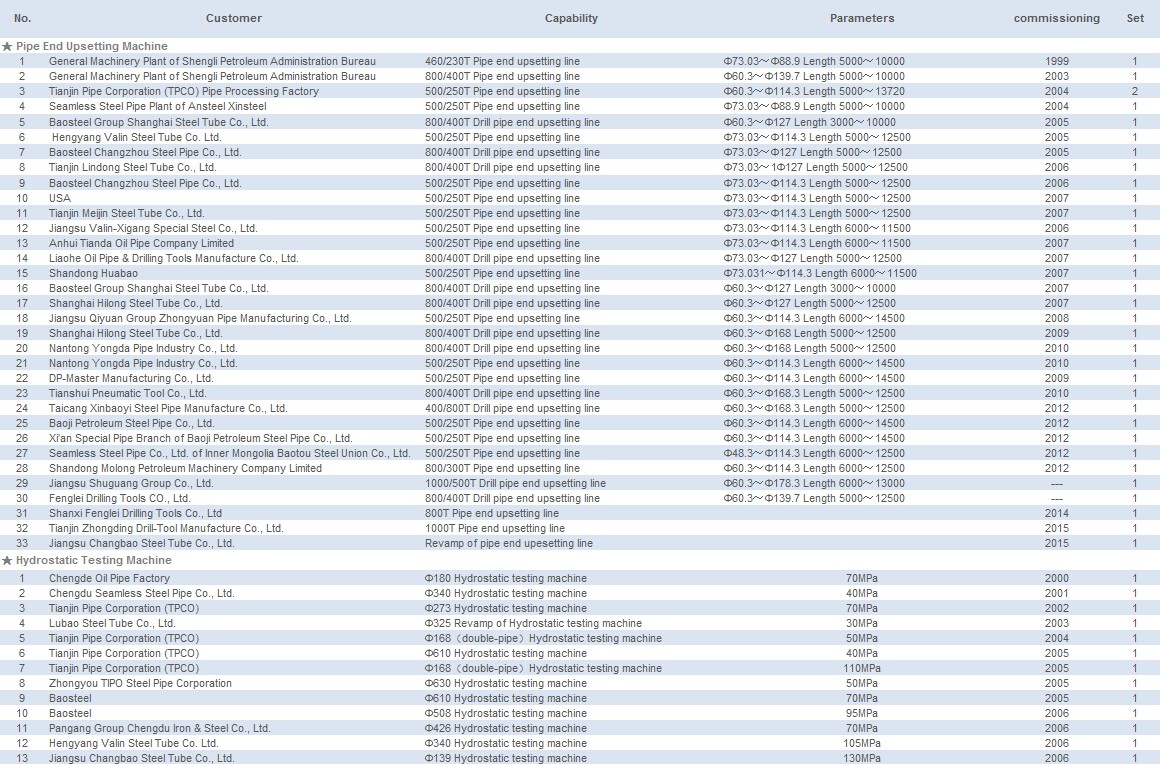This screenshot has width=1160, height=764.
Task: Select the Tianjin Zhongding Drill-Tool Manufacture customer
Action: coord(166,529)
